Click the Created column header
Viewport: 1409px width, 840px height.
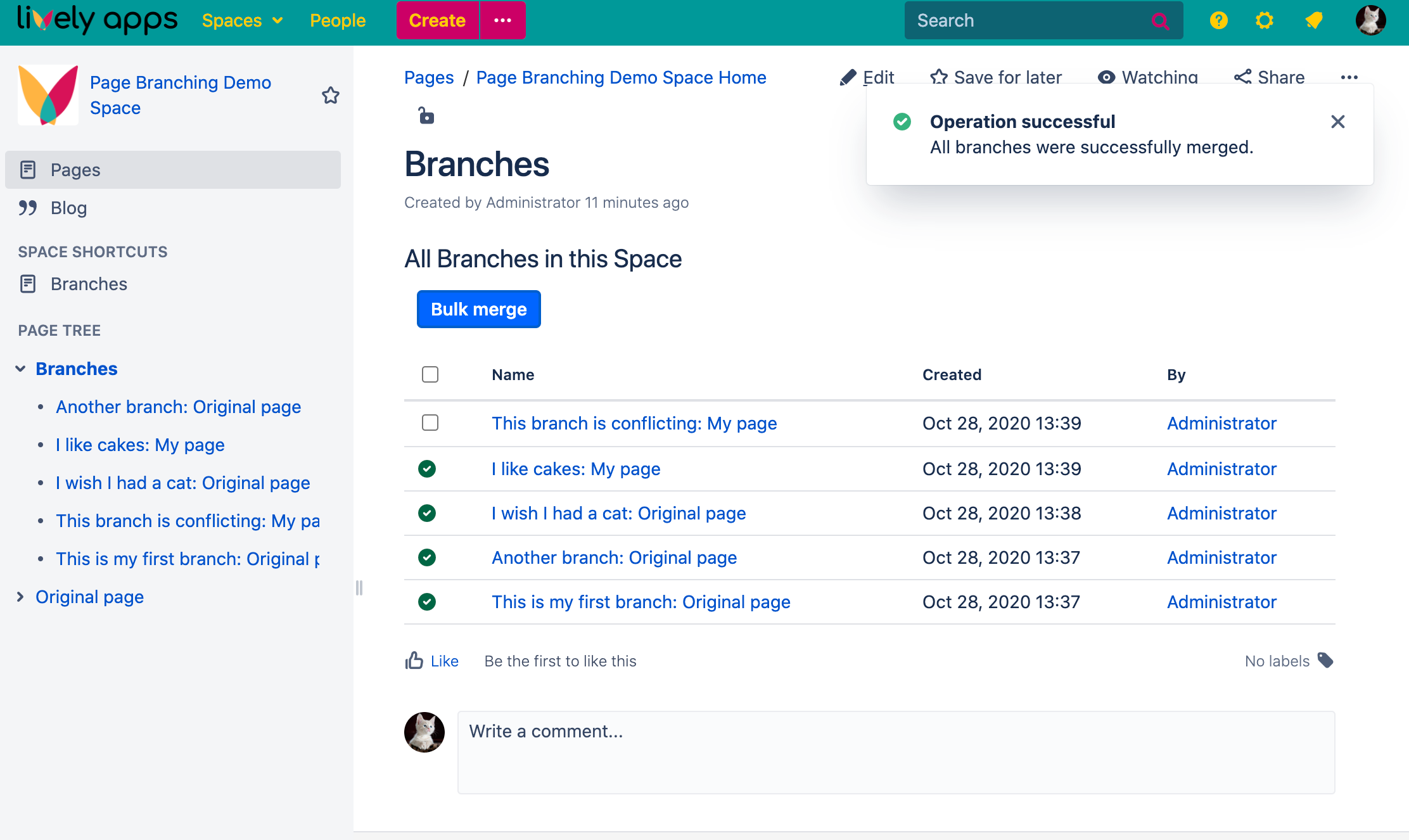click(952, 374)
